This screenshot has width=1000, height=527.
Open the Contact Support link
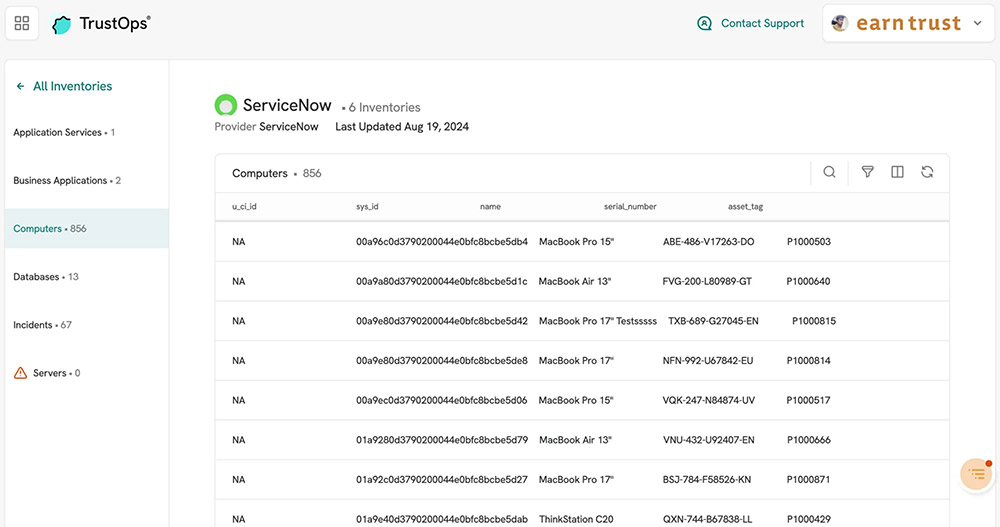click(762, 24)
